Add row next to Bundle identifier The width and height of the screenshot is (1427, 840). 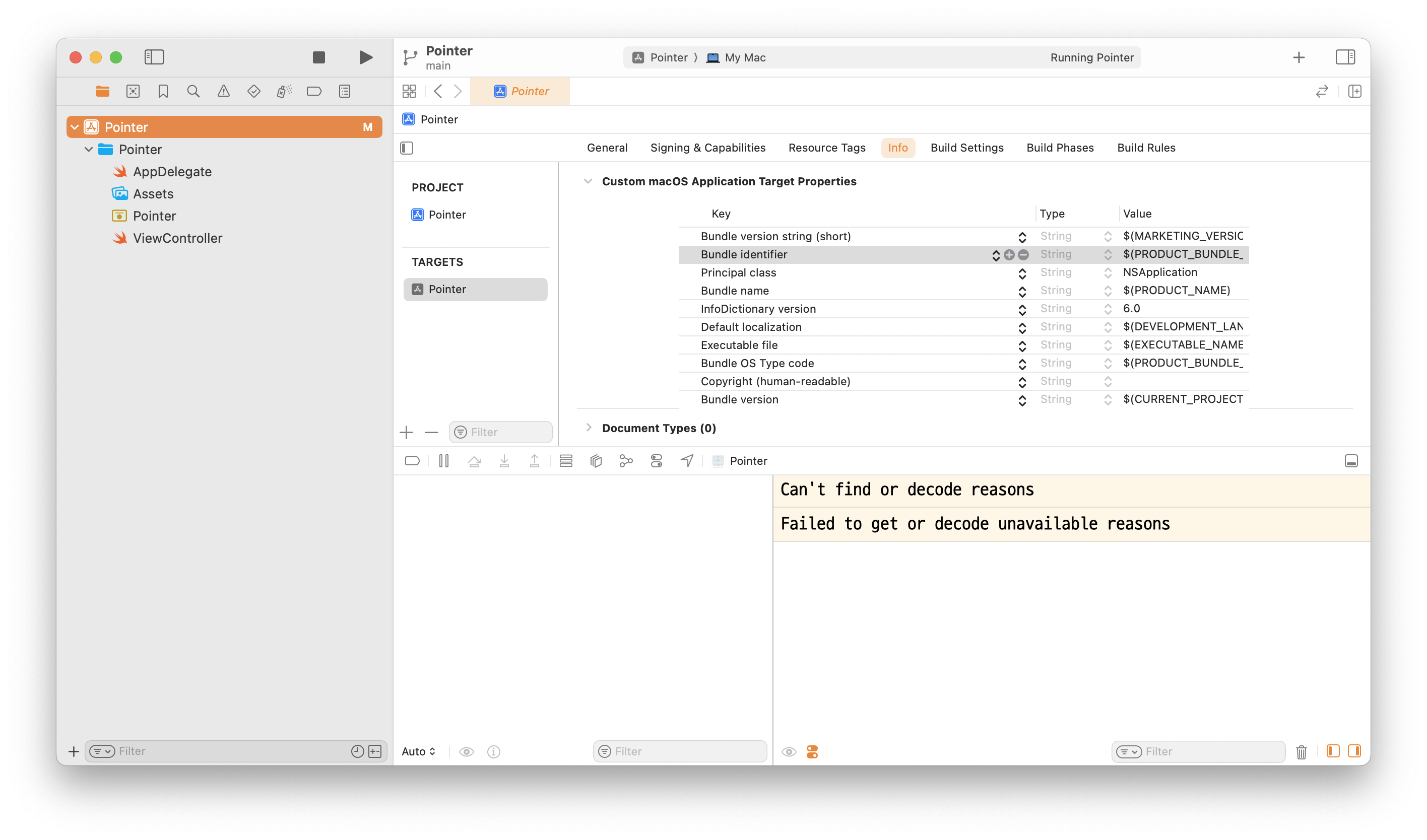[x=1009, y=255]
